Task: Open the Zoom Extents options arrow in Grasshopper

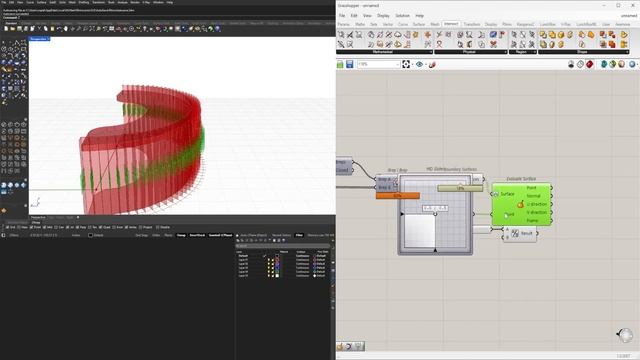Action: pyautogui.click(x=412, y=64)
